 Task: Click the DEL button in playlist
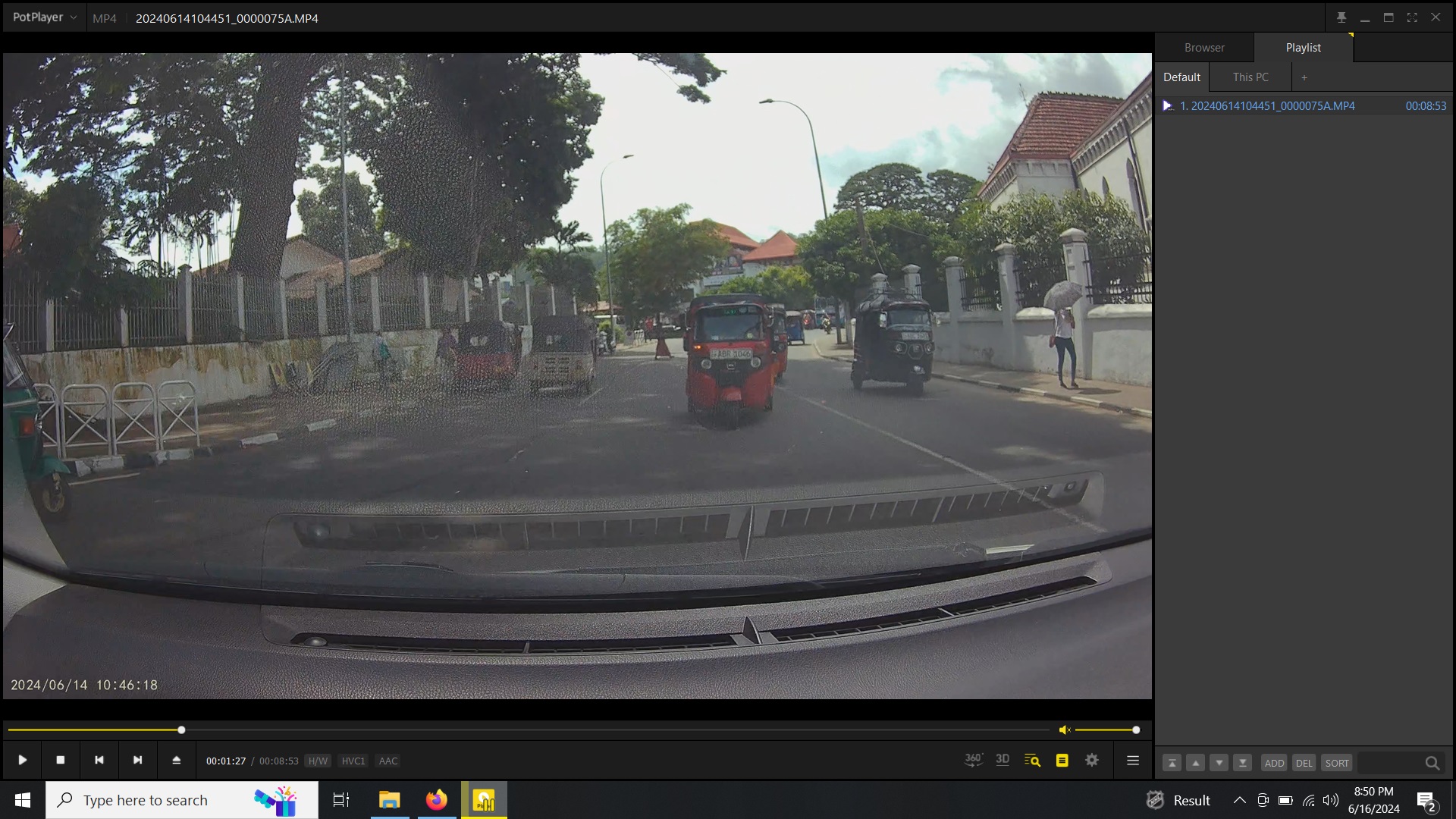[x=1304, y=763]
